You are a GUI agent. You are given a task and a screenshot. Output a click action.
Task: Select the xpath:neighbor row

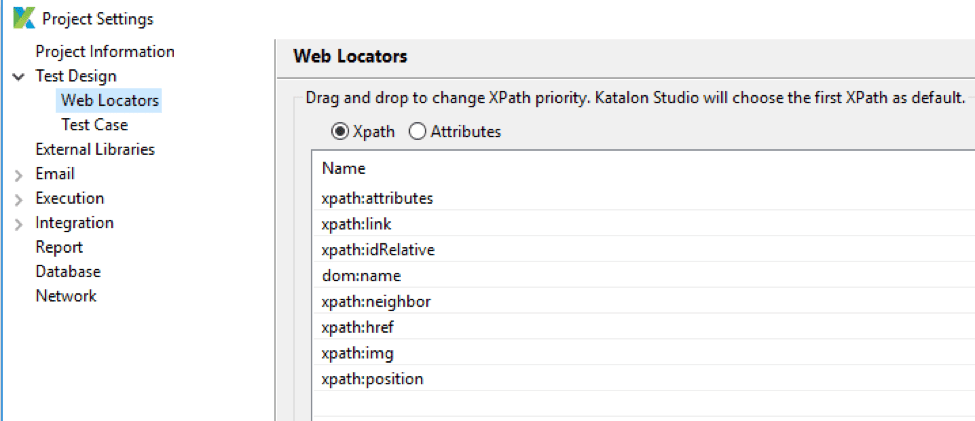[644, 302]
